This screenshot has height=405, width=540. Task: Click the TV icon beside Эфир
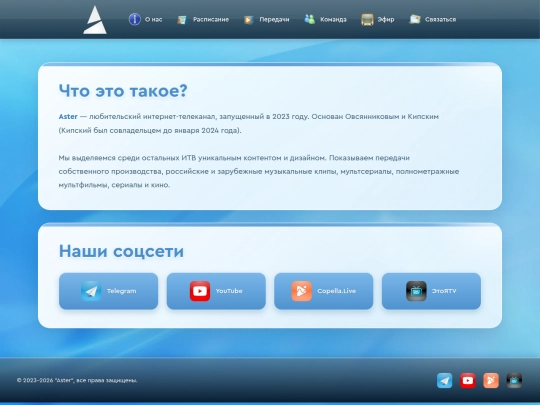click(367, 20)
